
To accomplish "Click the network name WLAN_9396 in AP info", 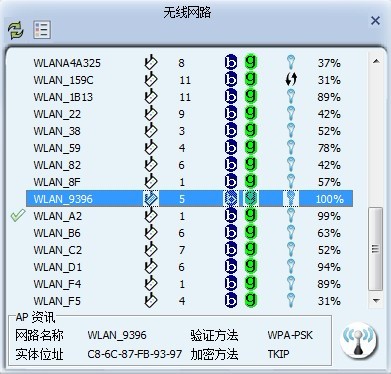I will click(x=117, y=335).
